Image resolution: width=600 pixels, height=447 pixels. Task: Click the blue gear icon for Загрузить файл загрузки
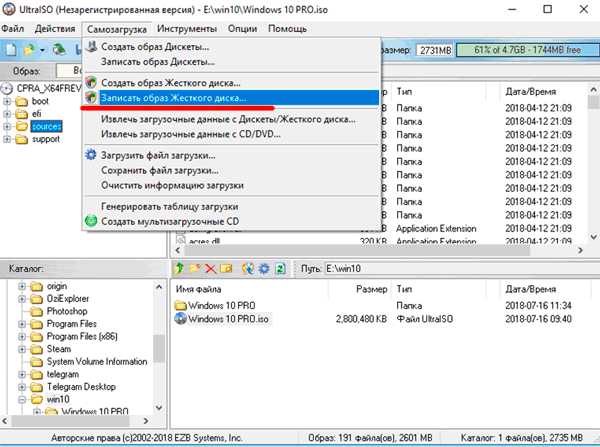(x=91, y=155)
